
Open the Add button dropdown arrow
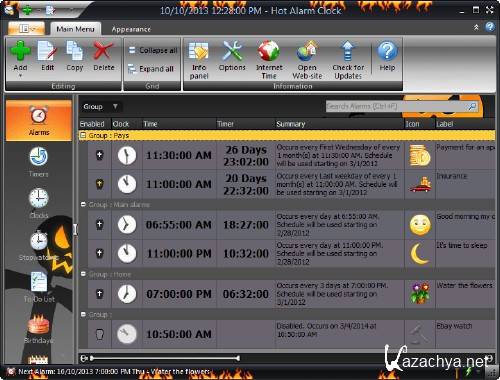click(x=20, y=76)
